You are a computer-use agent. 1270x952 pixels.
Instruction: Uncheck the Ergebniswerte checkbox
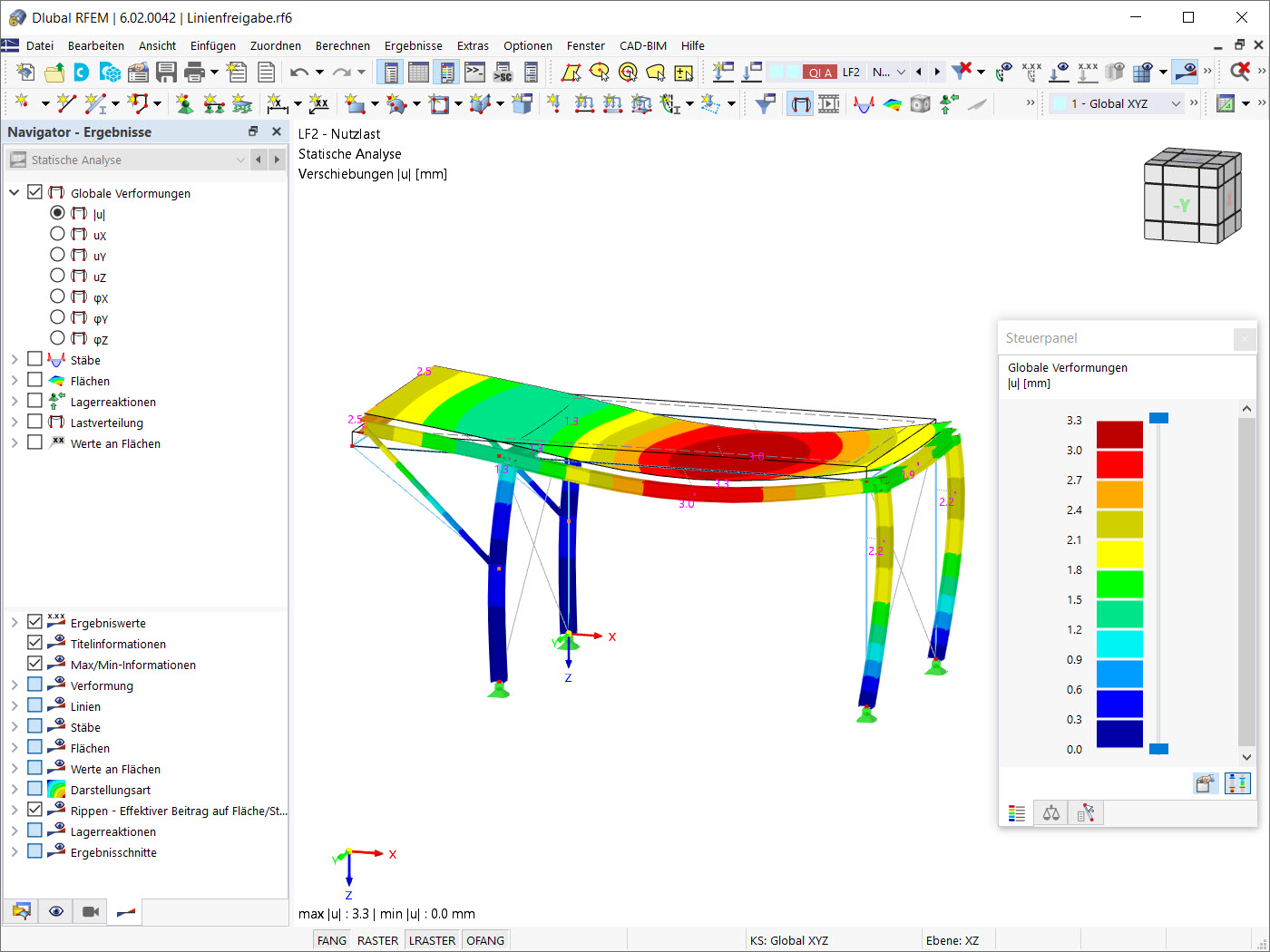click(35, 622)
